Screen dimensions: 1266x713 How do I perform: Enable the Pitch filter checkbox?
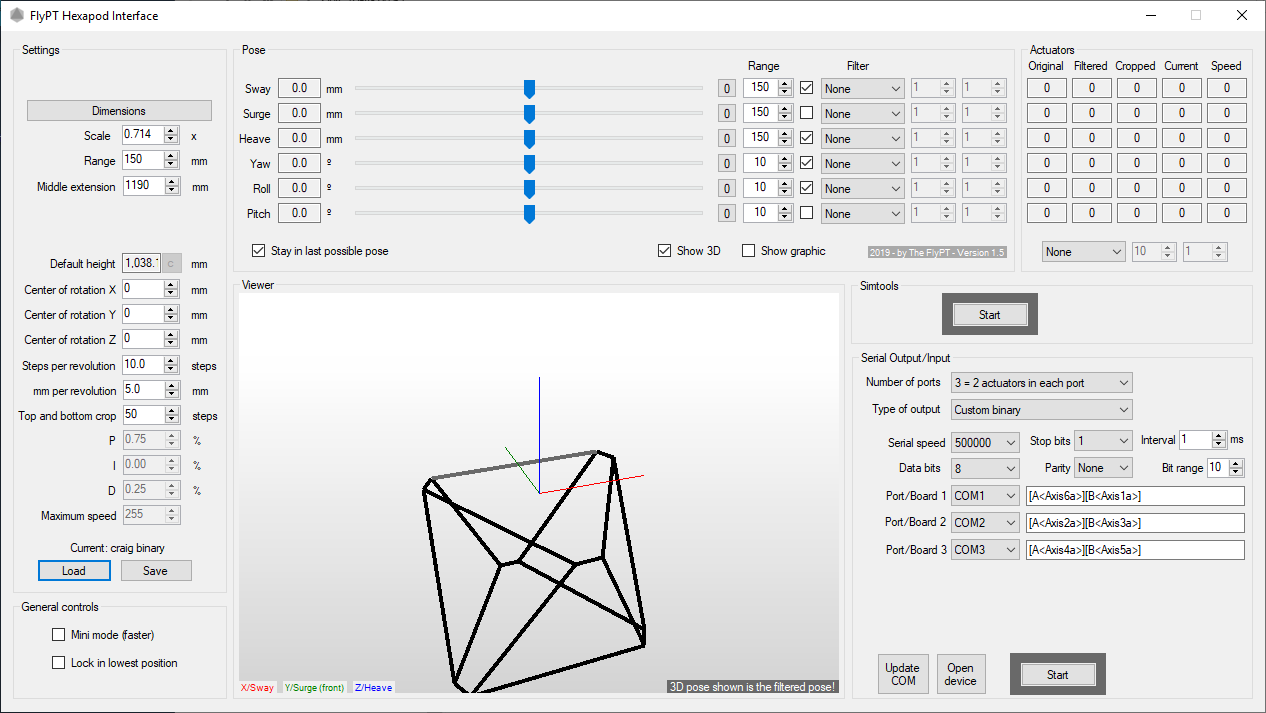[806, 213]
